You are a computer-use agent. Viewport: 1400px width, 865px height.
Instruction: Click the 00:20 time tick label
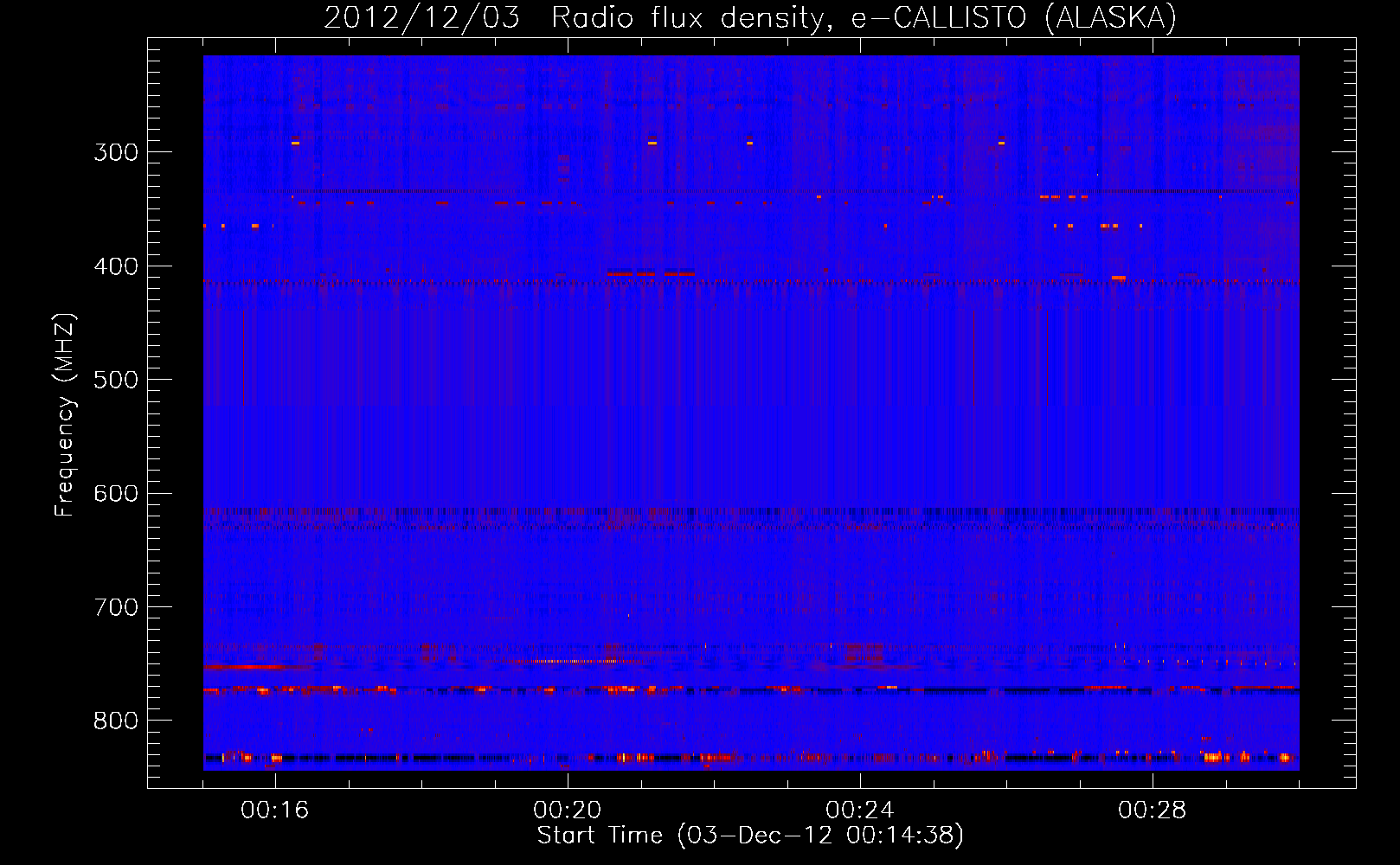568,811
